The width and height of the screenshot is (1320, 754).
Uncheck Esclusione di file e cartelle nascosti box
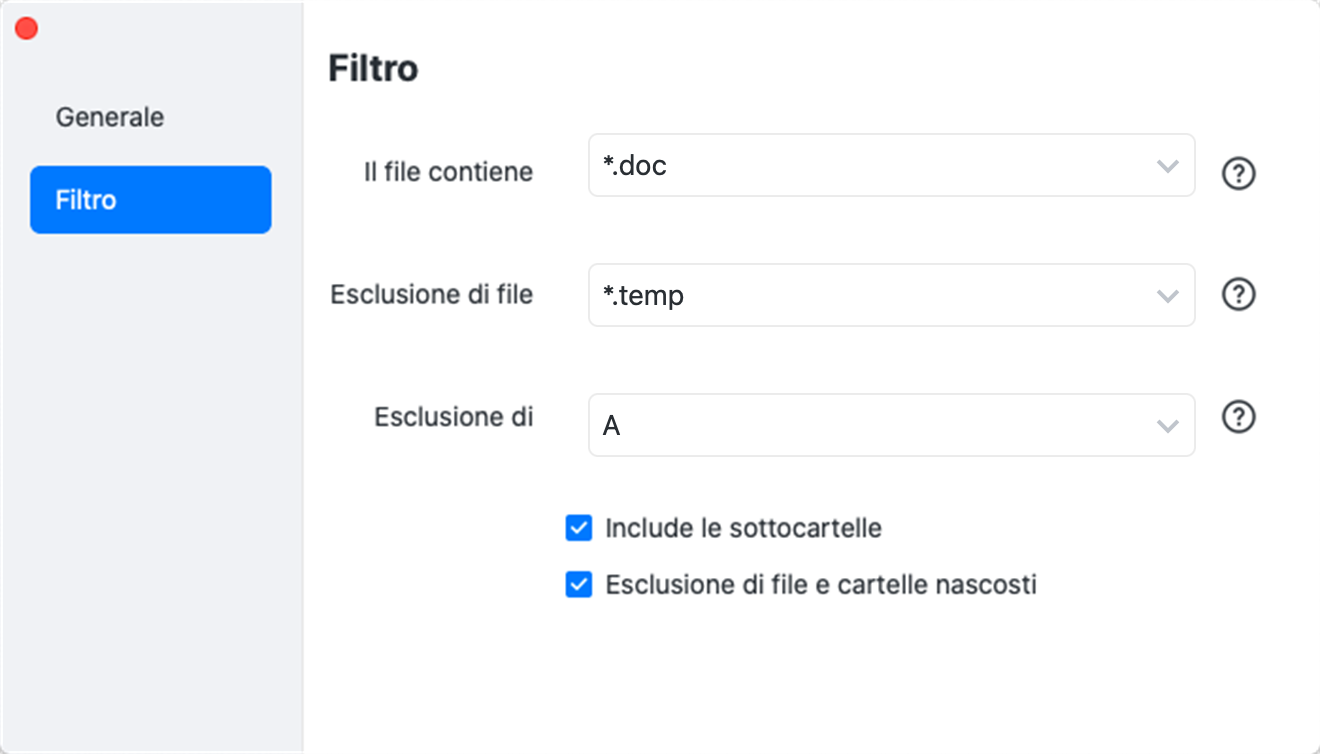point(579,585)
